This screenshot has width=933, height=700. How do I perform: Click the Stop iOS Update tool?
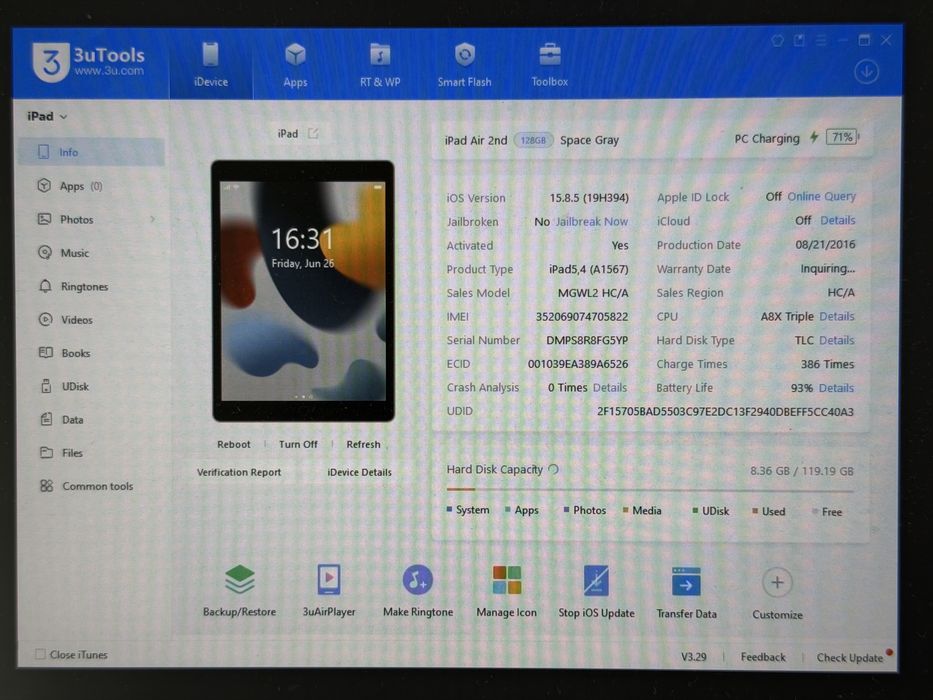coord(596,592)
